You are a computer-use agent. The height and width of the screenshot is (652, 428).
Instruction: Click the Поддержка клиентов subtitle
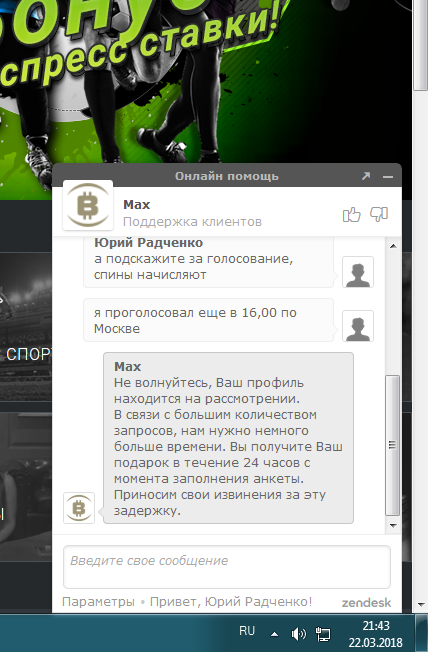click(192, 222)
